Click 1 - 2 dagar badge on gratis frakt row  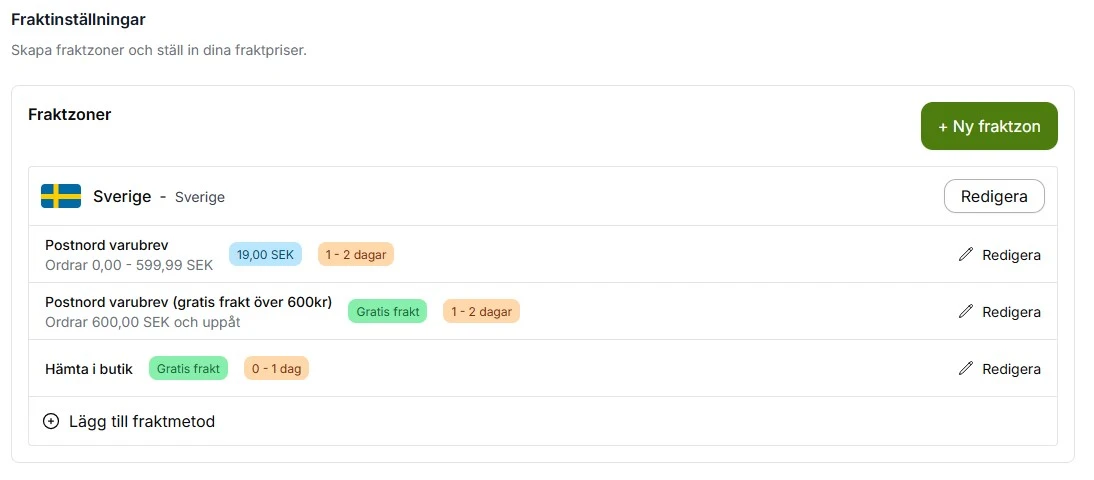coord(481,311)
